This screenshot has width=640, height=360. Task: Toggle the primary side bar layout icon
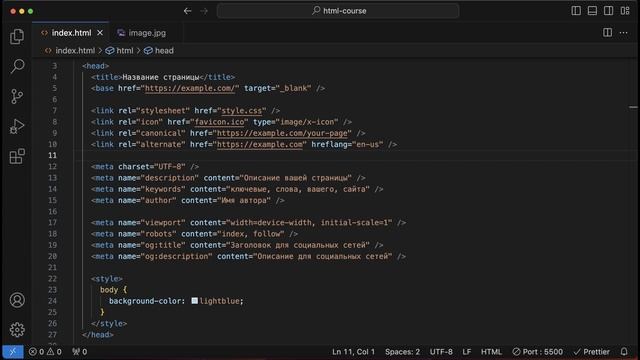coord(576,11)
